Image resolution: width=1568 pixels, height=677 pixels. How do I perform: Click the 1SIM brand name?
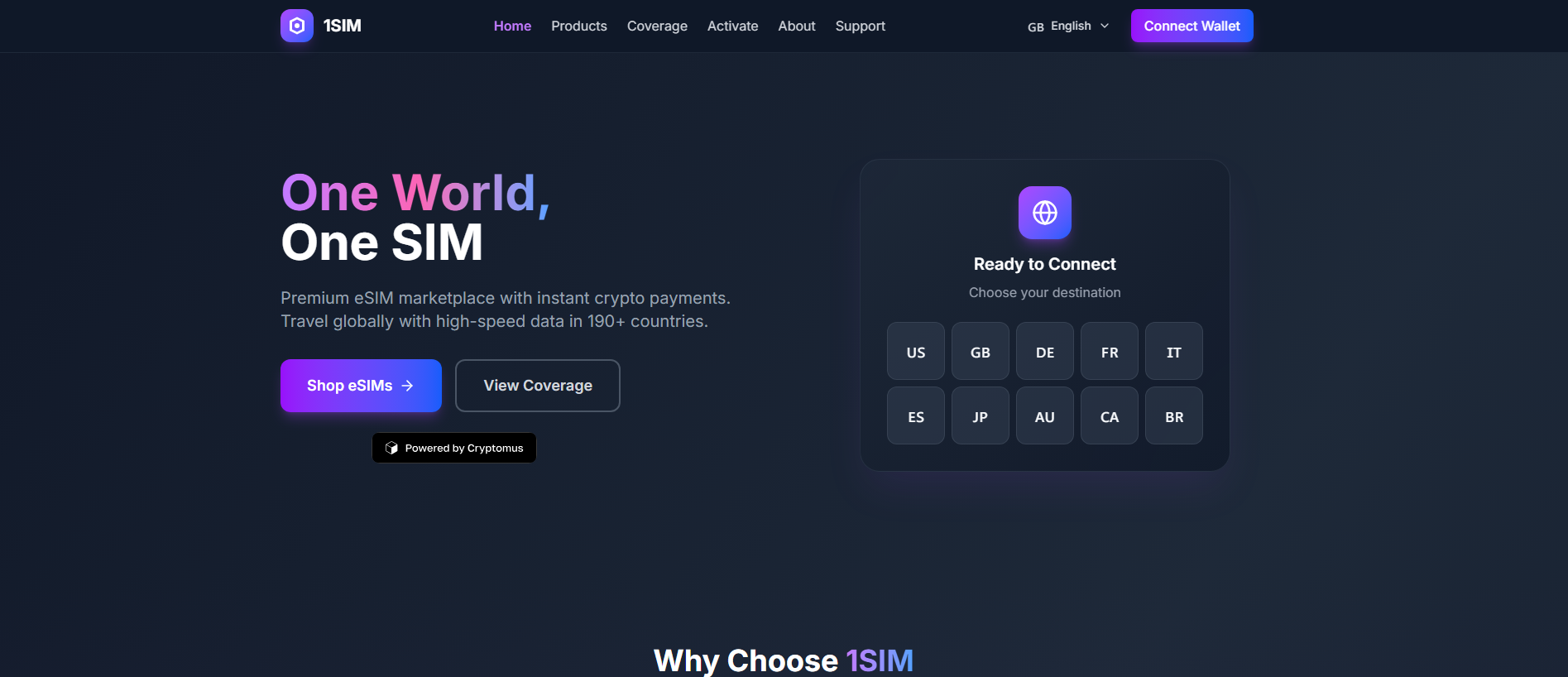343,26
